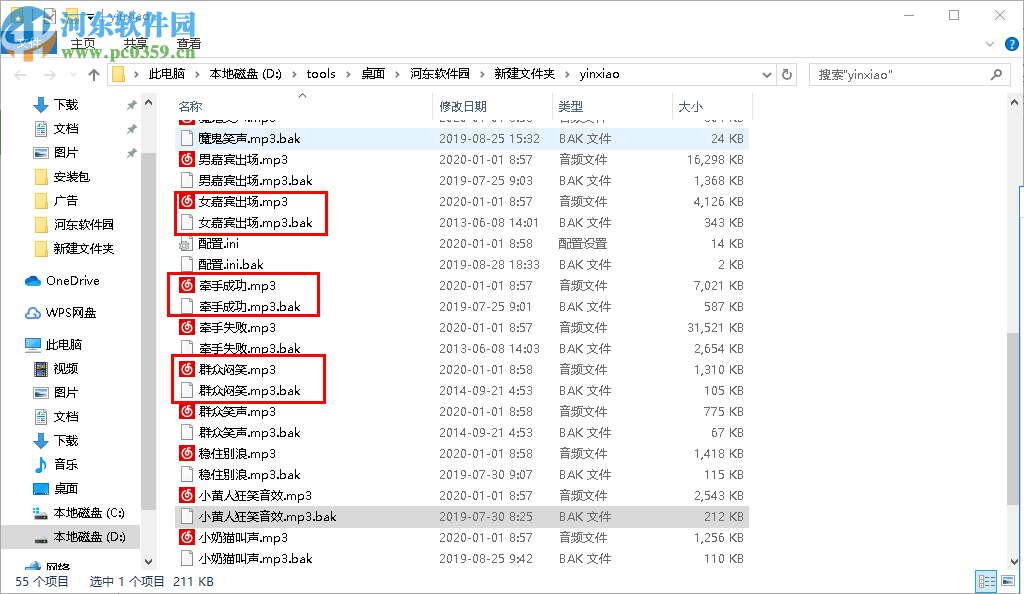Switch to large thumbnails view in the status bar

click(1006, 581)
